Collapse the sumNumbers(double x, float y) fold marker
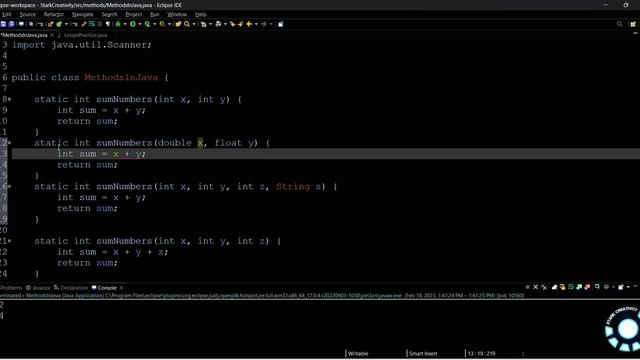 click(9, 143)
